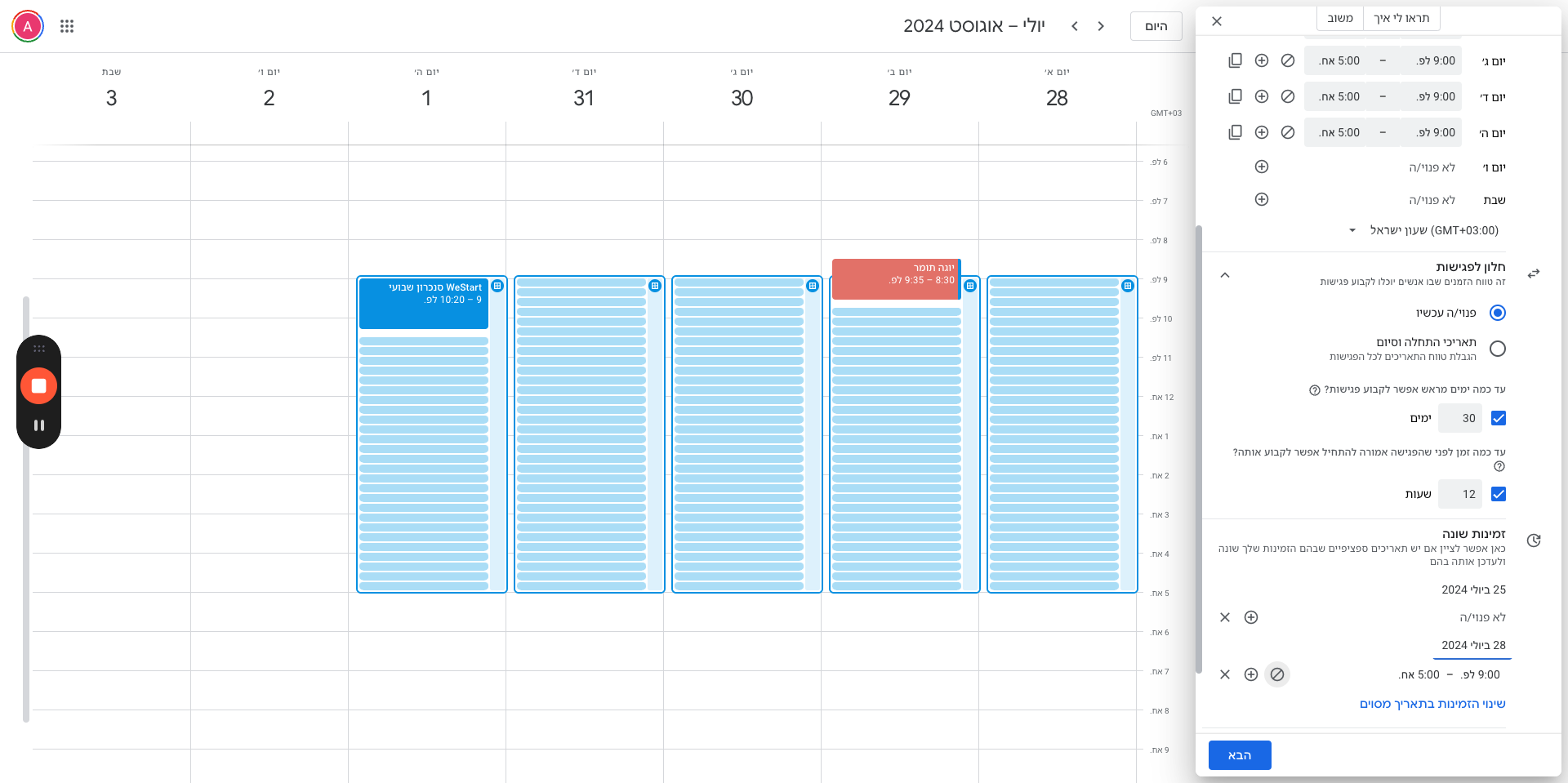The width and height of the screenshot is (1568, 783).
Task: Open the WeStart סנכרון שבועי event
Action: pyautogui.click(x=424, y=304)
